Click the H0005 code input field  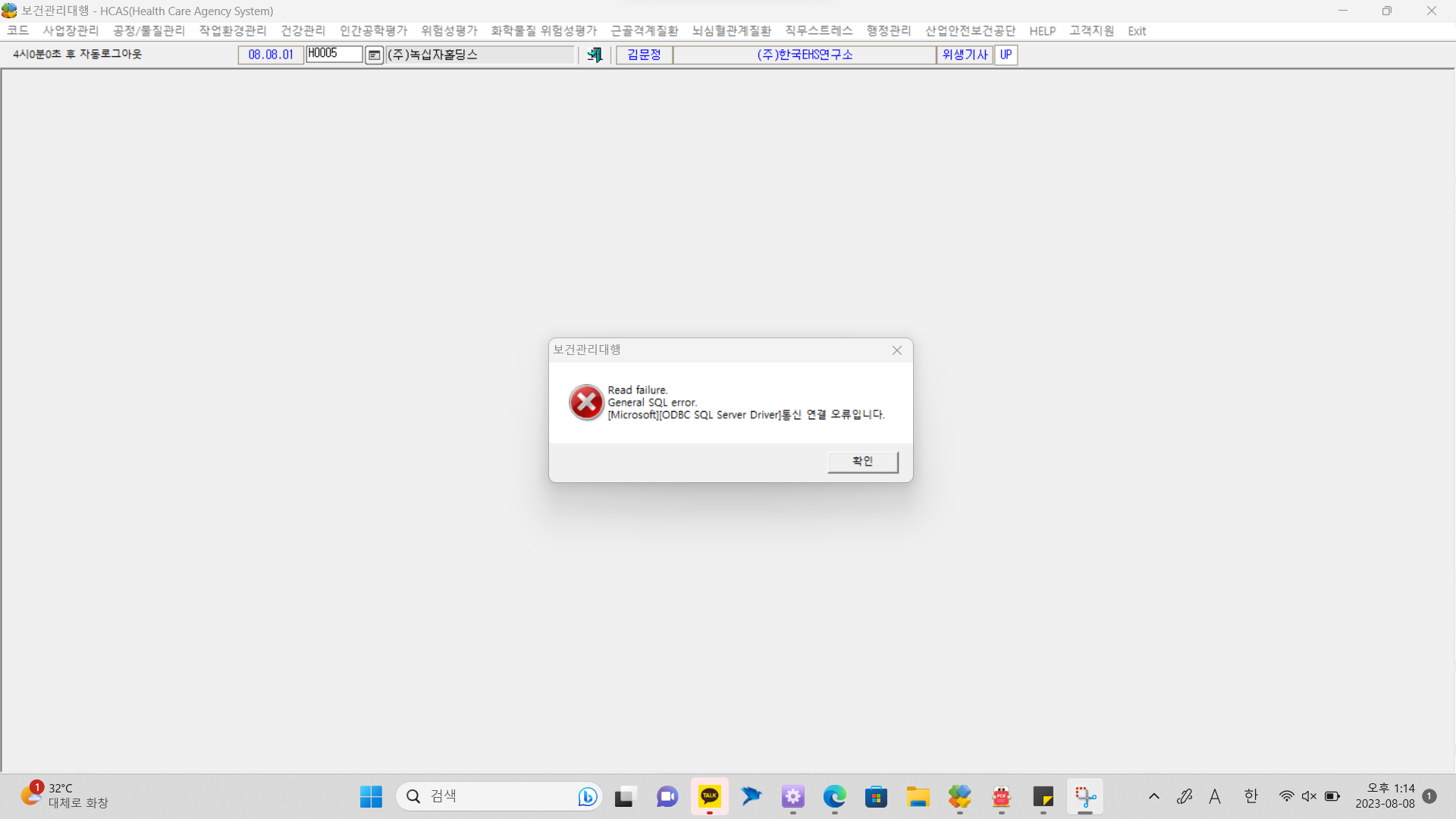(x=334, y=54)
